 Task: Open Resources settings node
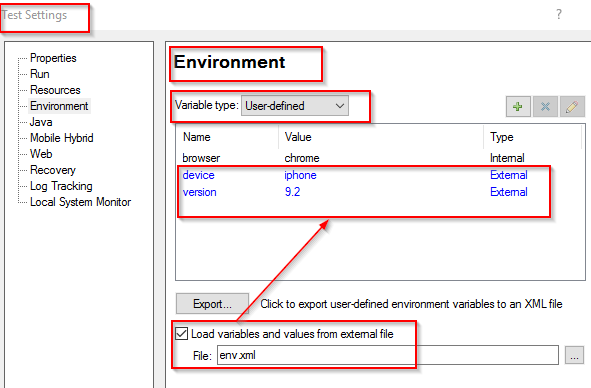(x=55, y=90)
